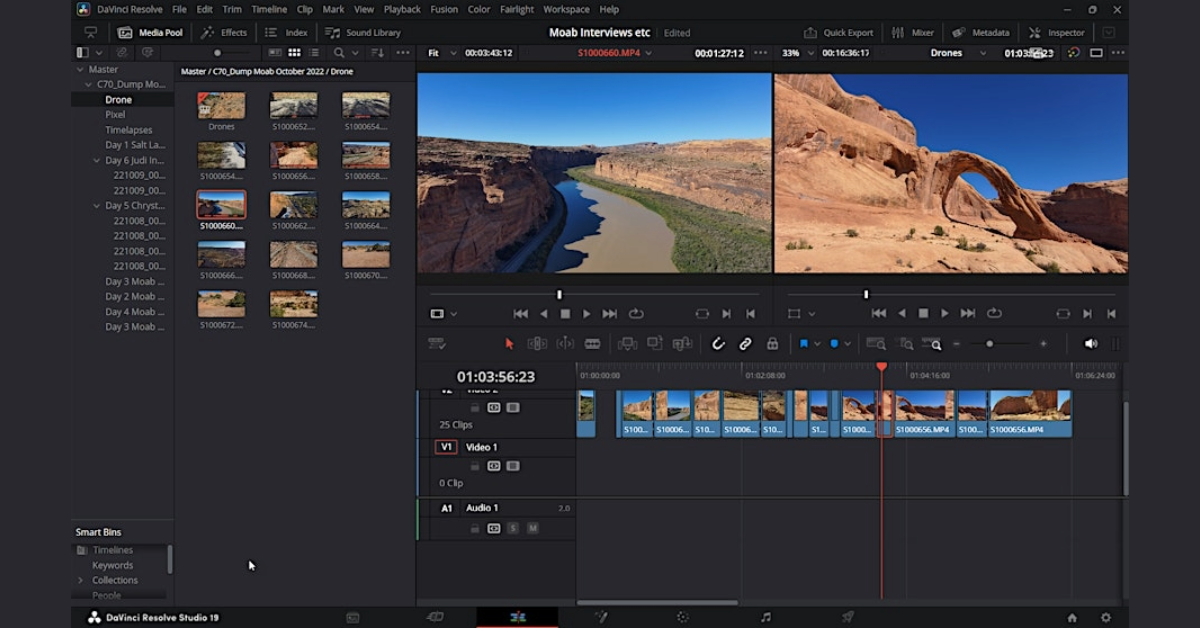Viewport: 1200px width, 628px height.
Task: Toggle linked selection with the chain icon
Action: tap(746, 343)
